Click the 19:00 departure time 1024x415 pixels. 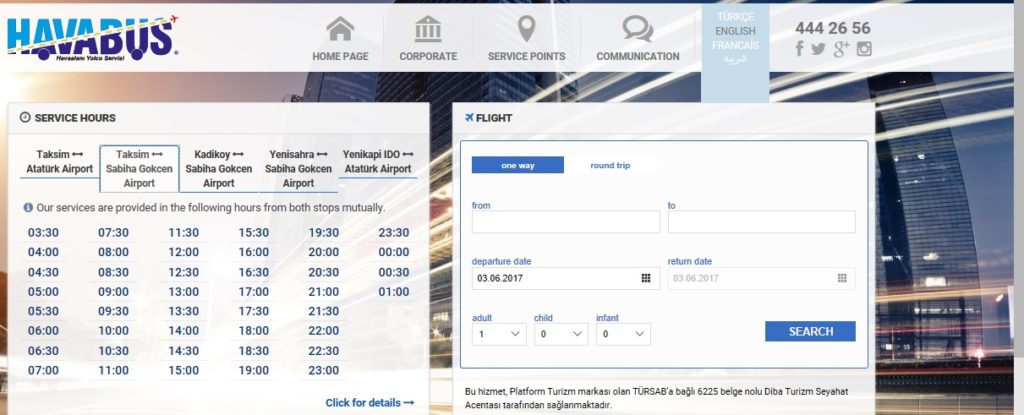tap(253, 370)
